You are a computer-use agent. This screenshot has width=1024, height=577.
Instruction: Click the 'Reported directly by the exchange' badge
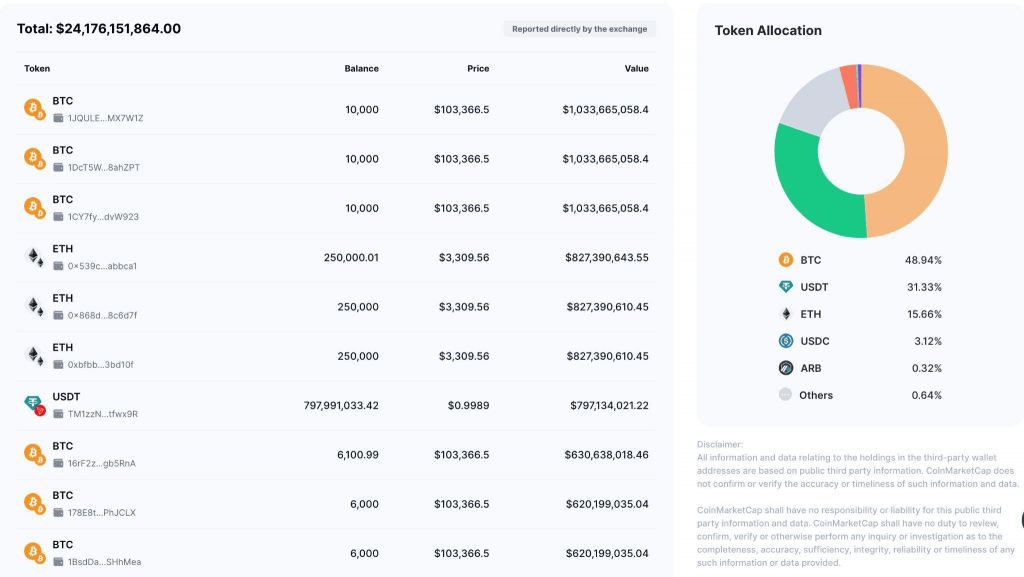click(x=579, y=29)
